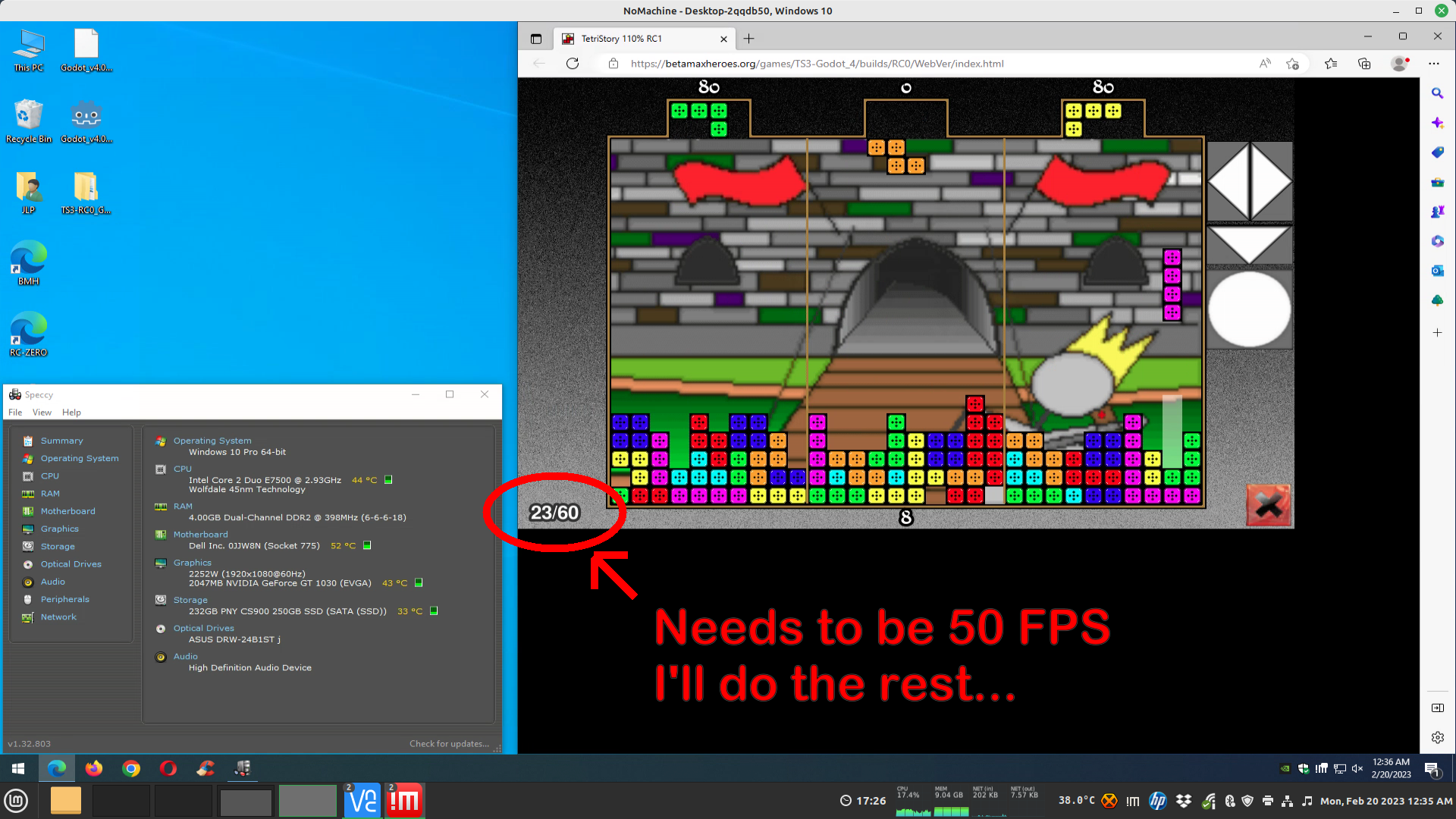Open the Edge sidebar search icon

tap(1437, 93)
